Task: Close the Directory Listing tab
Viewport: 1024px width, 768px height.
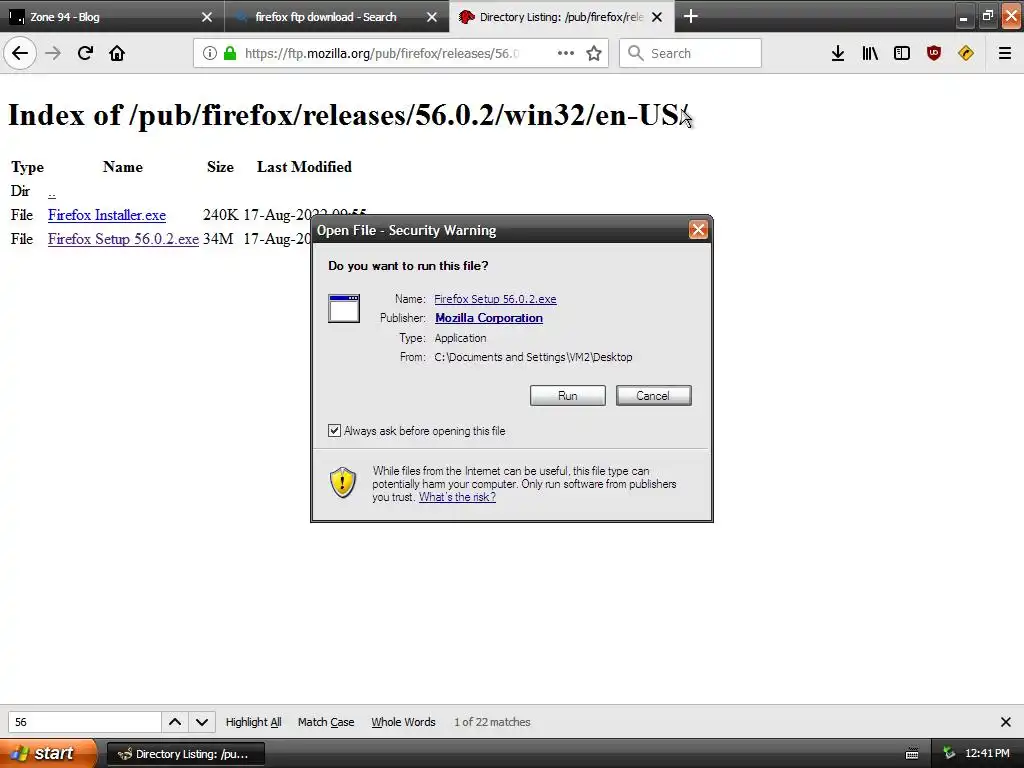Action: point(657,17)
